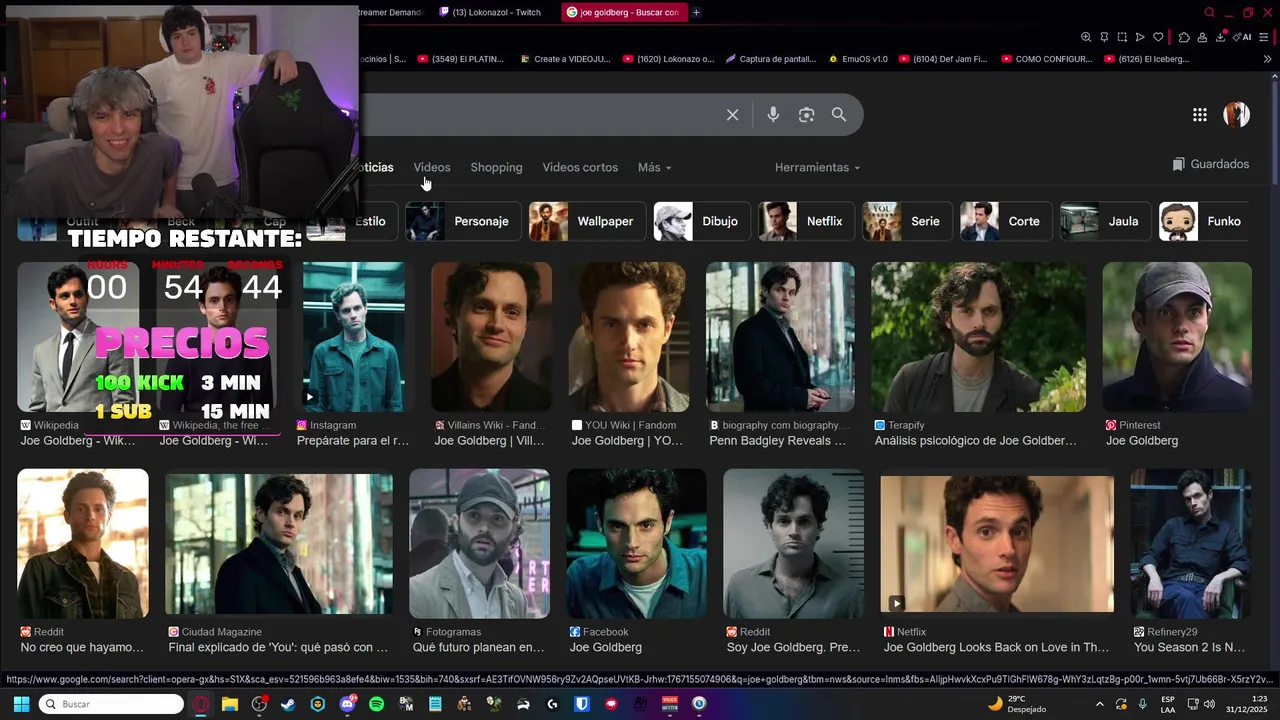Take a snapshot with Opera toolbar icon
The height and width of the screenshot is (720, 1280).
(1122, 37)
